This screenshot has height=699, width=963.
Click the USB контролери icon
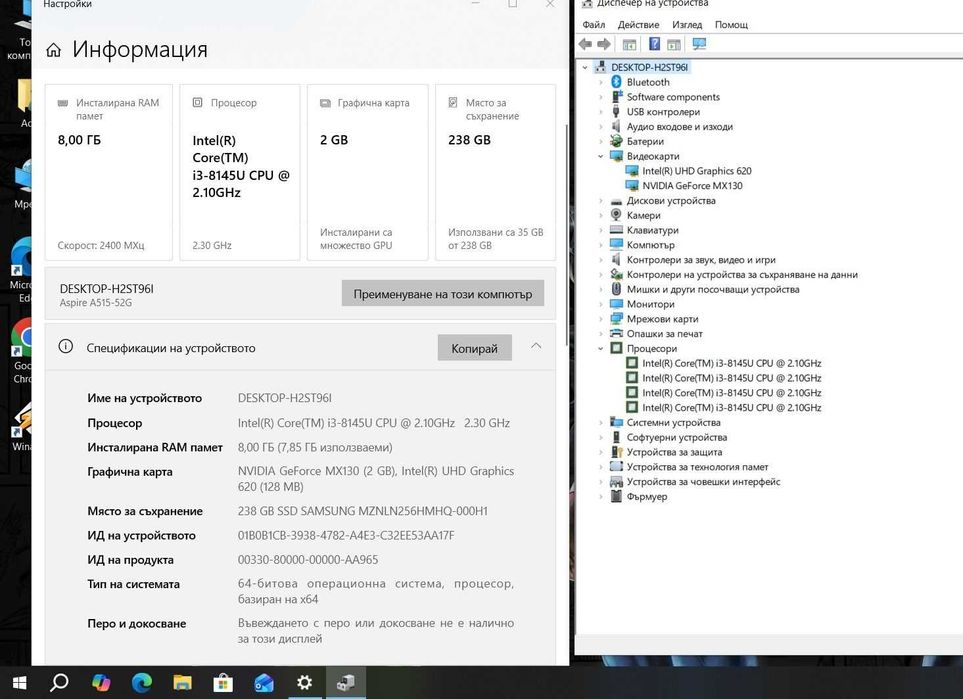[x=616, y=111]
